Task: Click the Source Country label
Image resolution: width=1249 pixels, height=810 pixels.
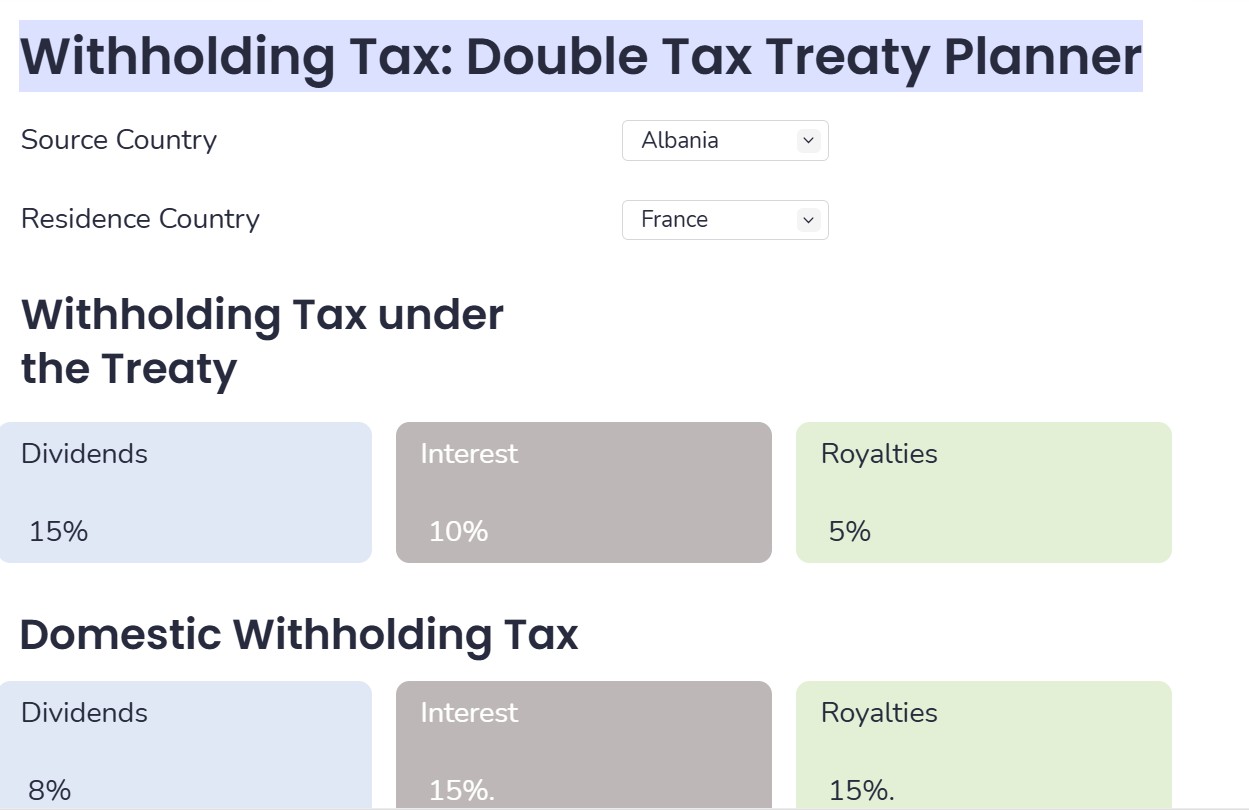Action: click(x=119, y=140)
